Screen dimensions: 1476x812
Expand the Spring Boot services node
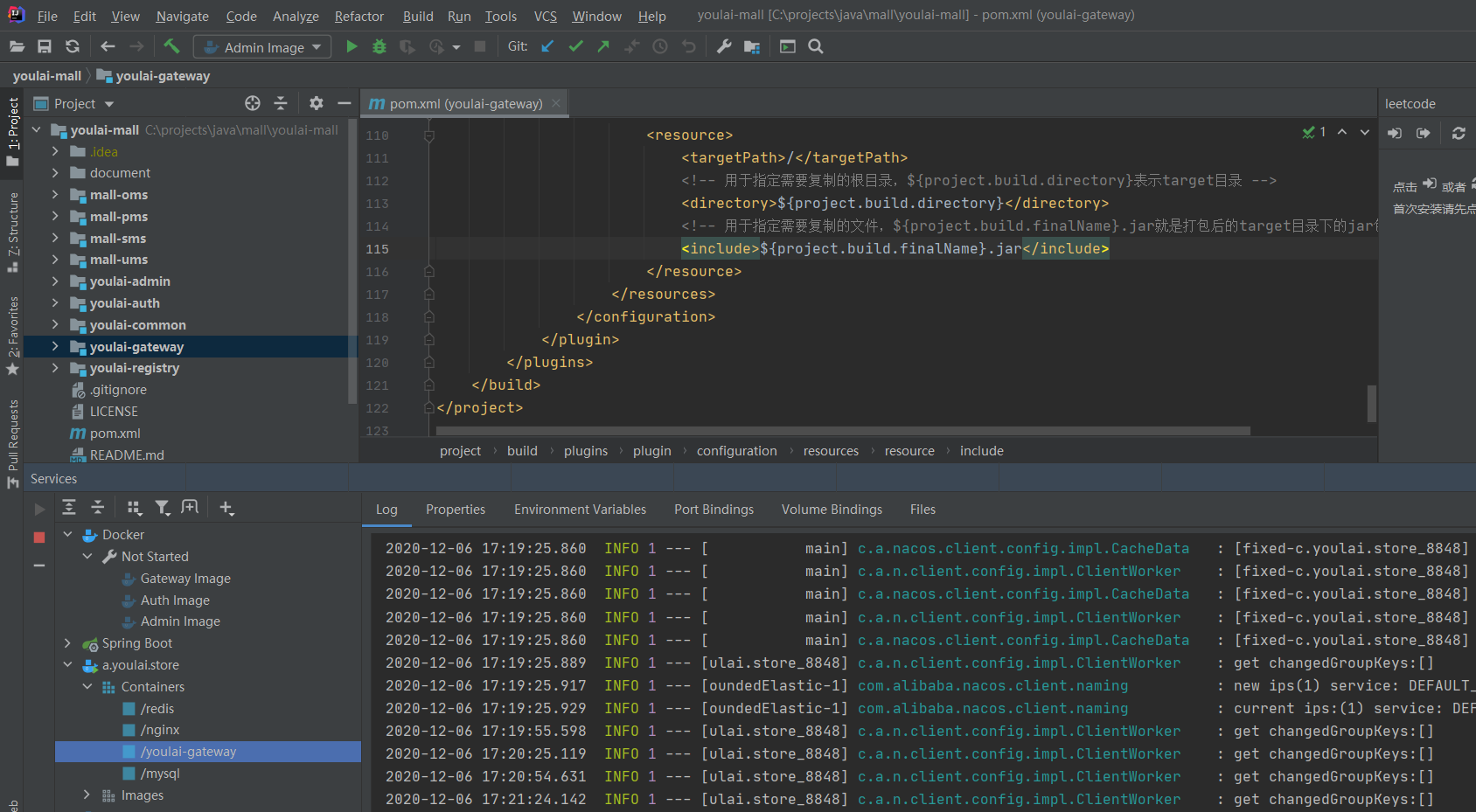coord(68,643)
